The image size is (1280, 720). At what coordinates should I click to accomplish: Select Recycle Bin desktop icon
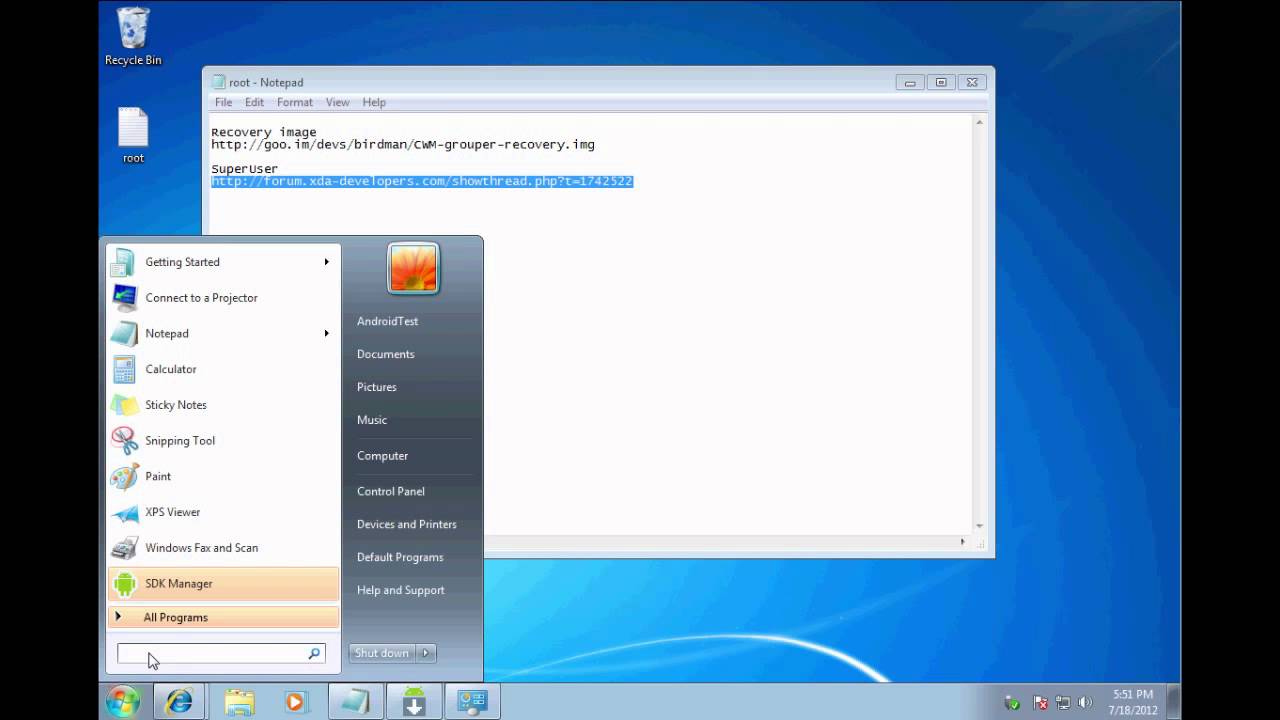click(133, 37)
